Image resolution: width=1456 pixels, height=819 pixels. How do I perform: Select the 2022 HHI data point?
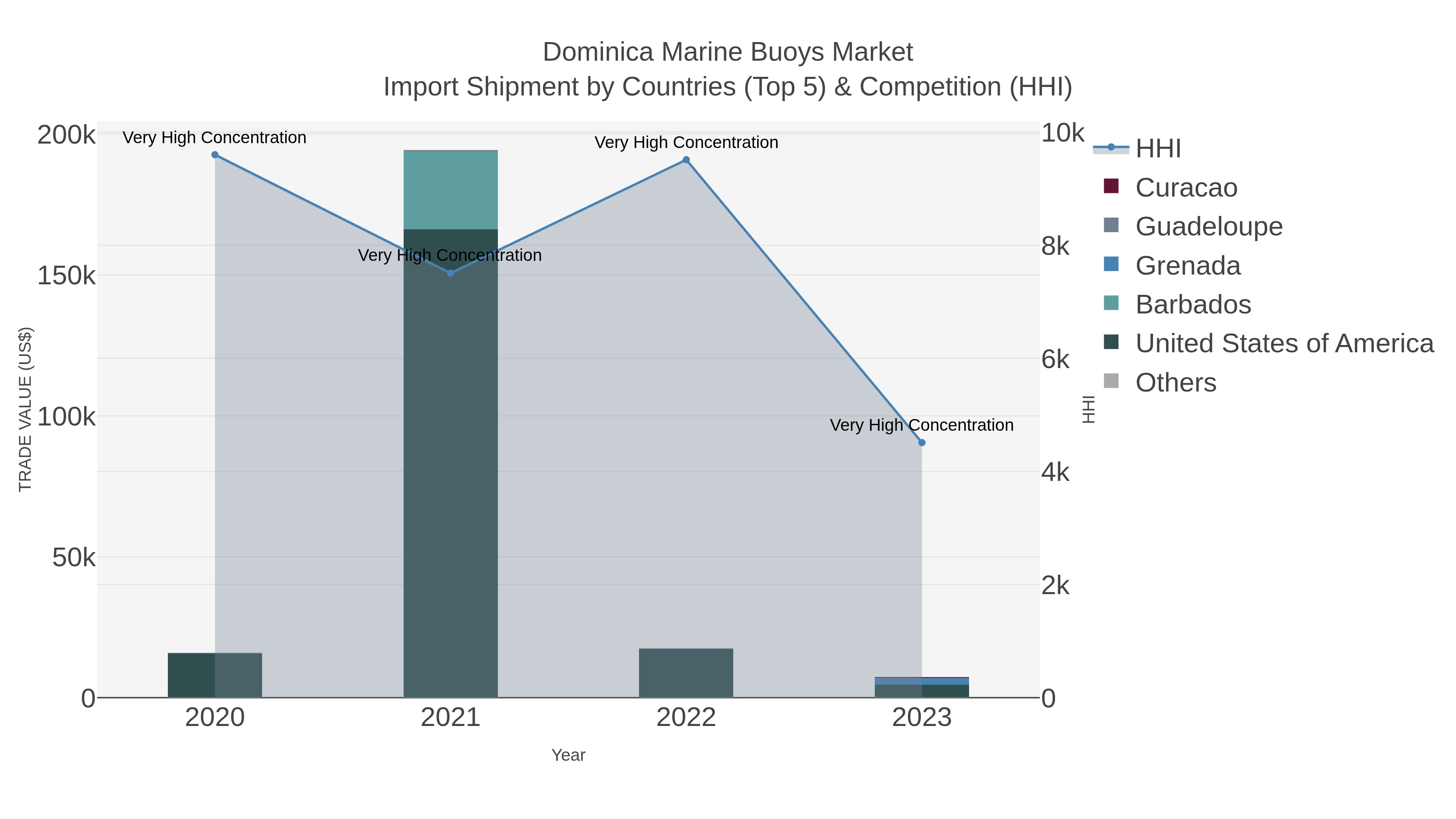click(x=686, y=160)
